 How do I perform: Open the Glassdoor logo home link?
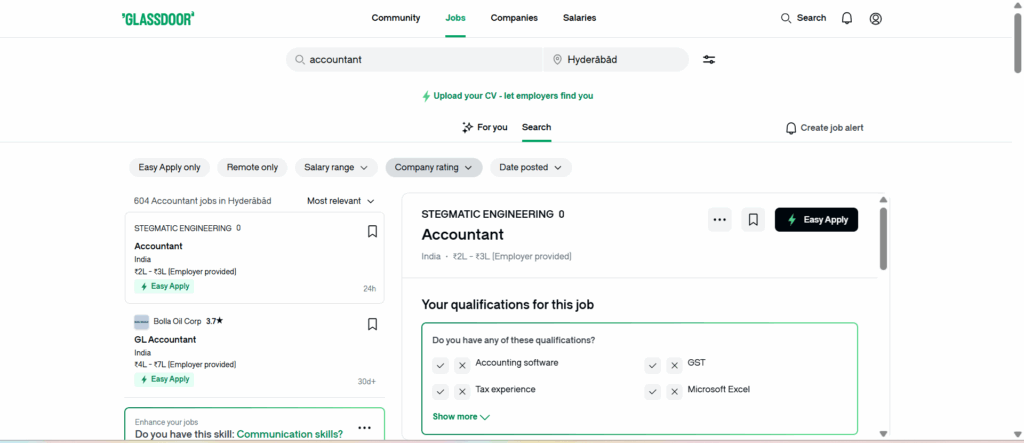coord(158,18)
